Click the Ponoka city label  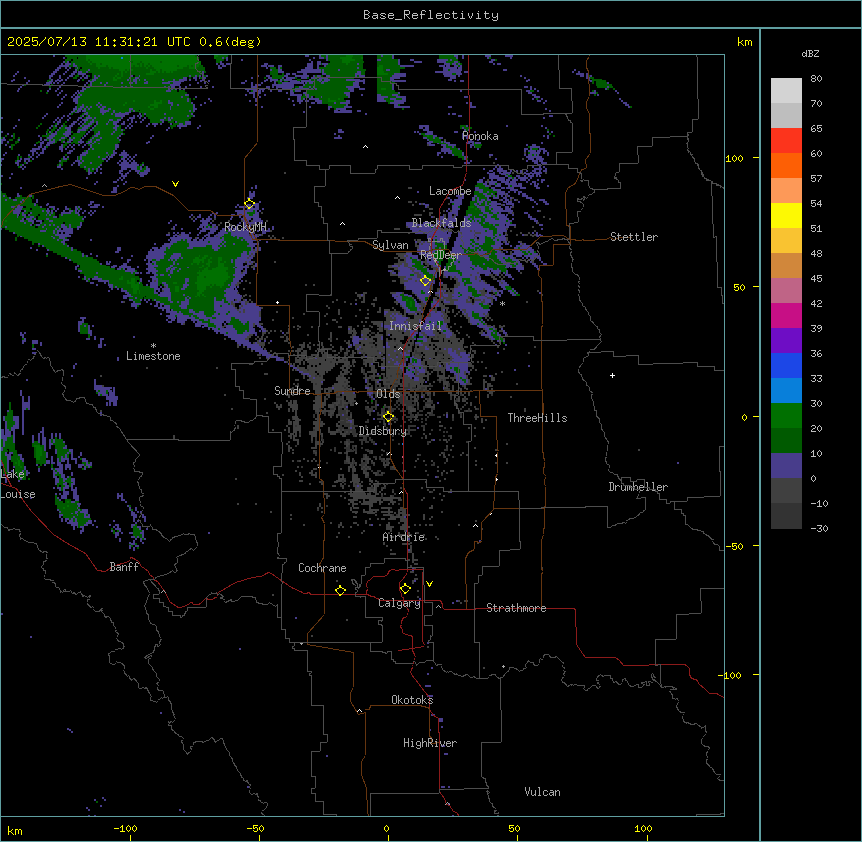(480, 136)
